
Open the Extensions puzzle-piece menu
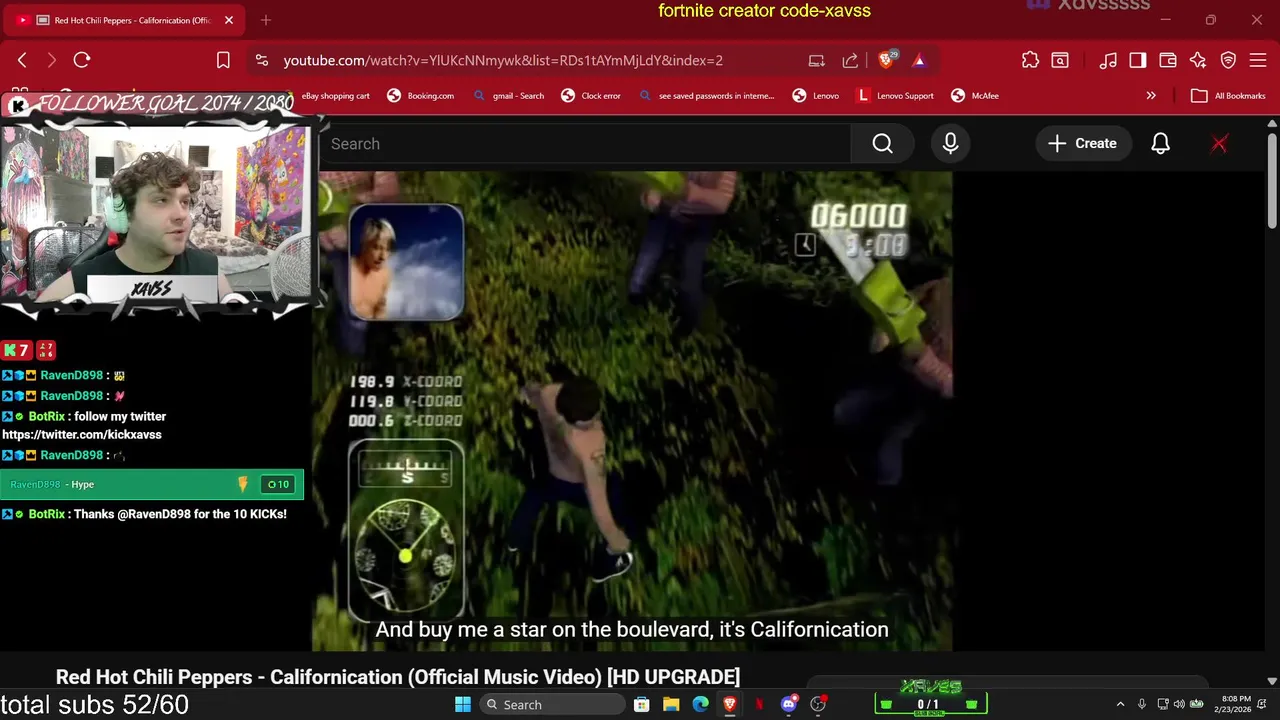click(x=1030, y=60)
